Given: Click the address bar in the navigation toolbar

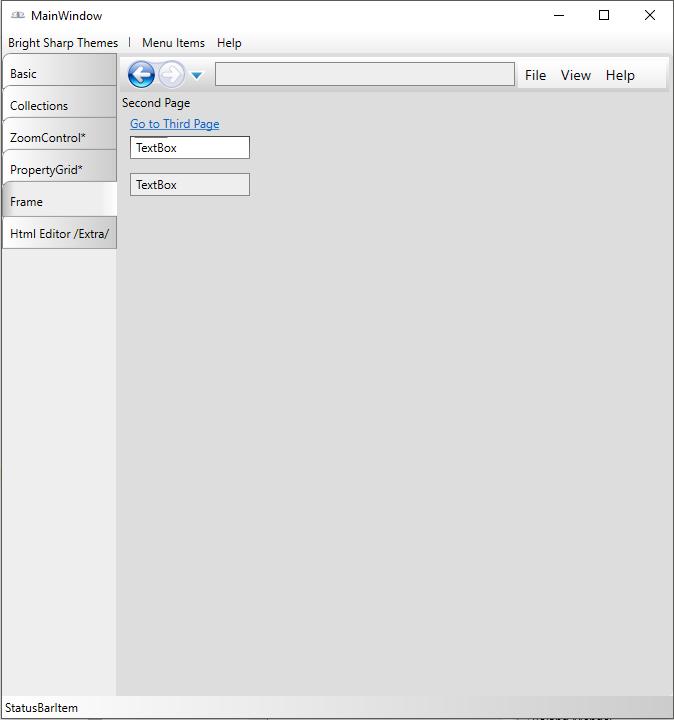Looking at the screenshot, I should [x=364, y=75].
